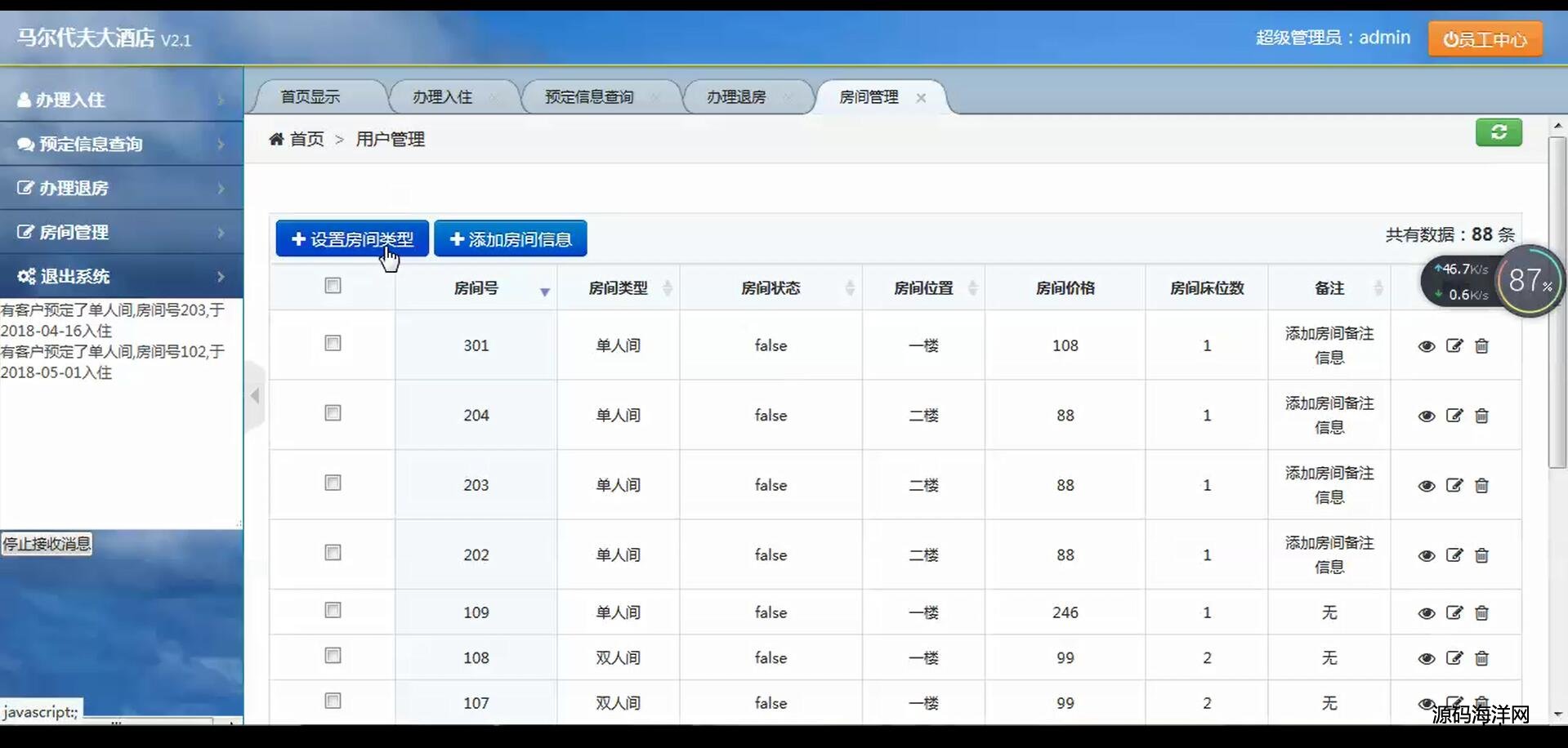Click the view eye icon for room 109

point(1426,613)
